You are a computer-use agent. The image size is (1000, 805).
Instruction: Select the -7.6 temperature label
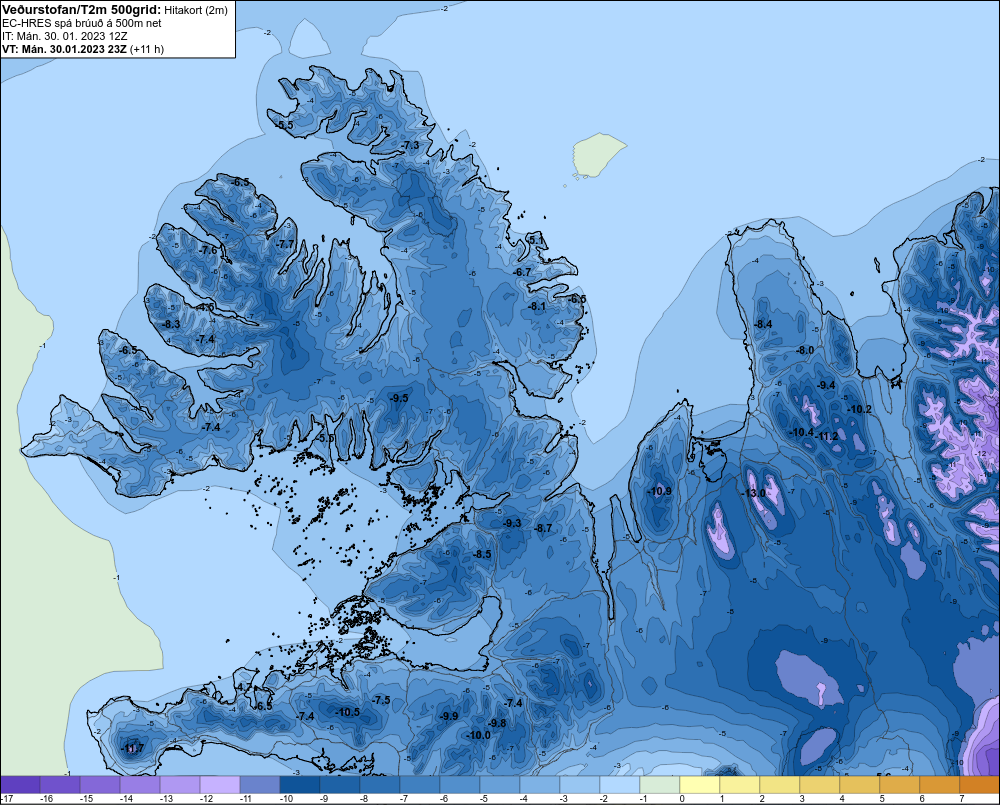208,250
